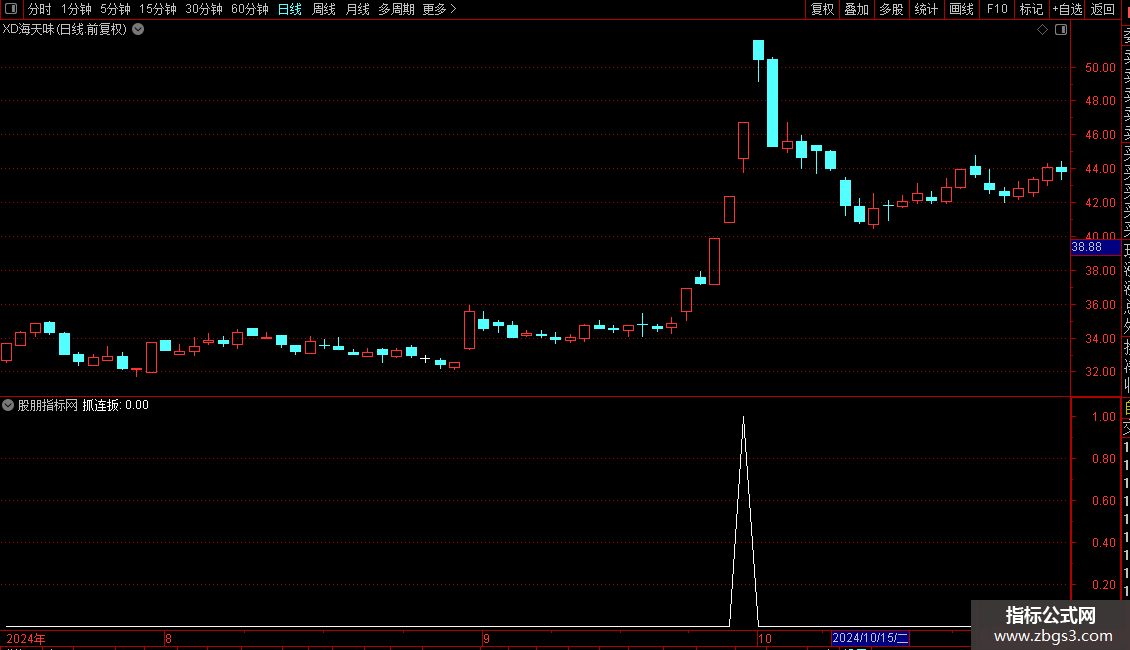Open 多周期 multi-period view
Screen dimensions: 1130x650
point(396,9)
